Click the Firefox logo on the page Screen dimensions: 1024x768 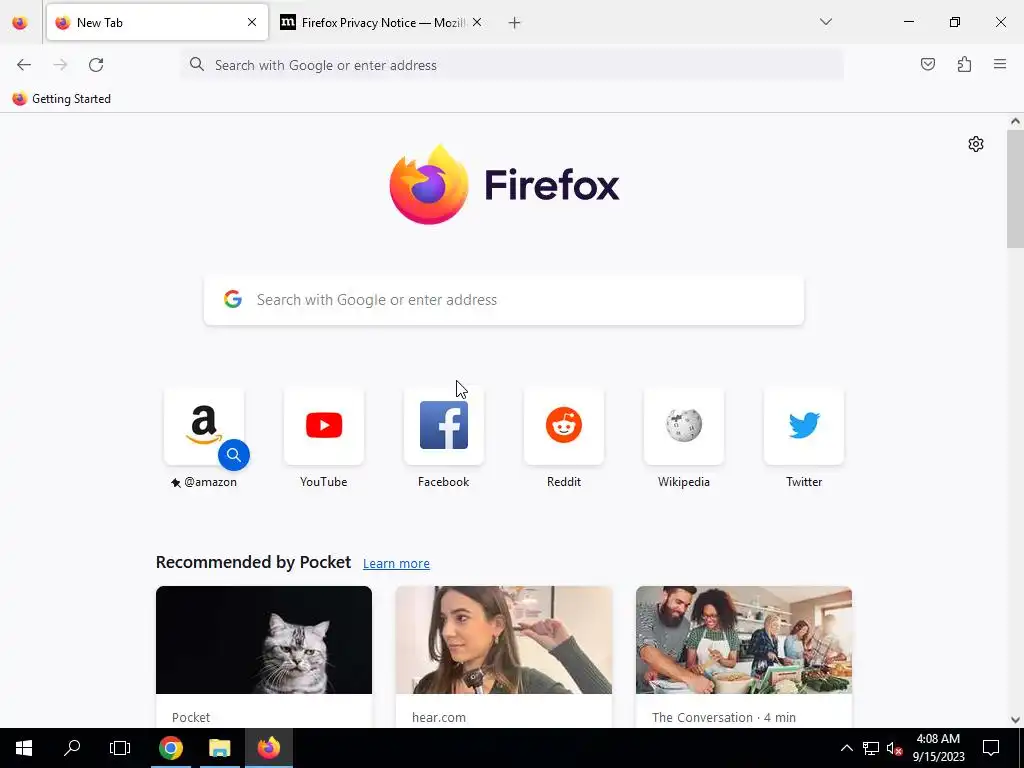[x=504, y=185]
